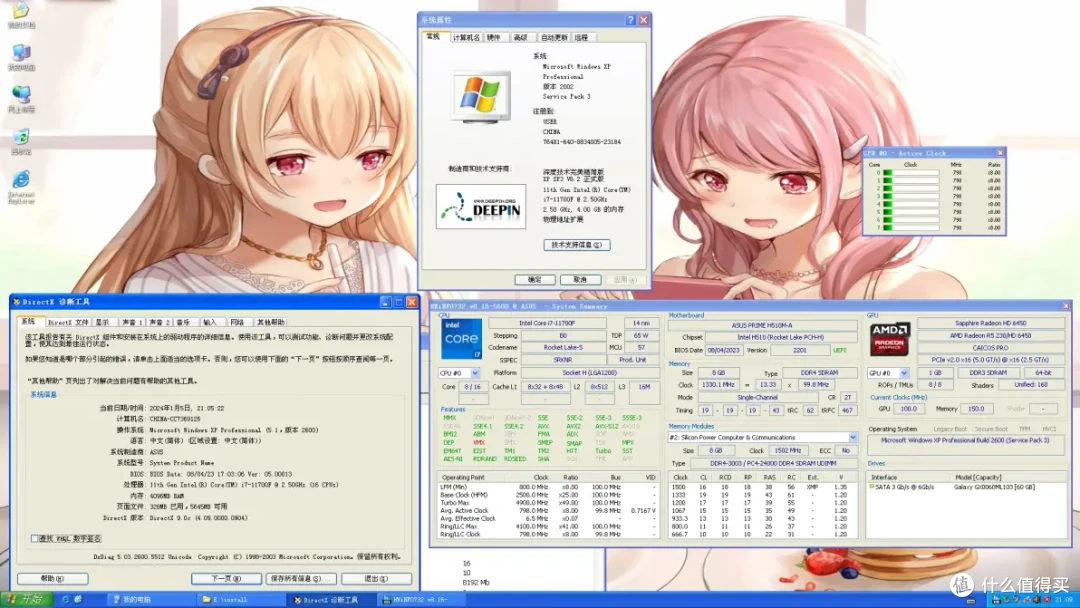
Task: Open the 声音 2 tab
Action: point(158,322)
